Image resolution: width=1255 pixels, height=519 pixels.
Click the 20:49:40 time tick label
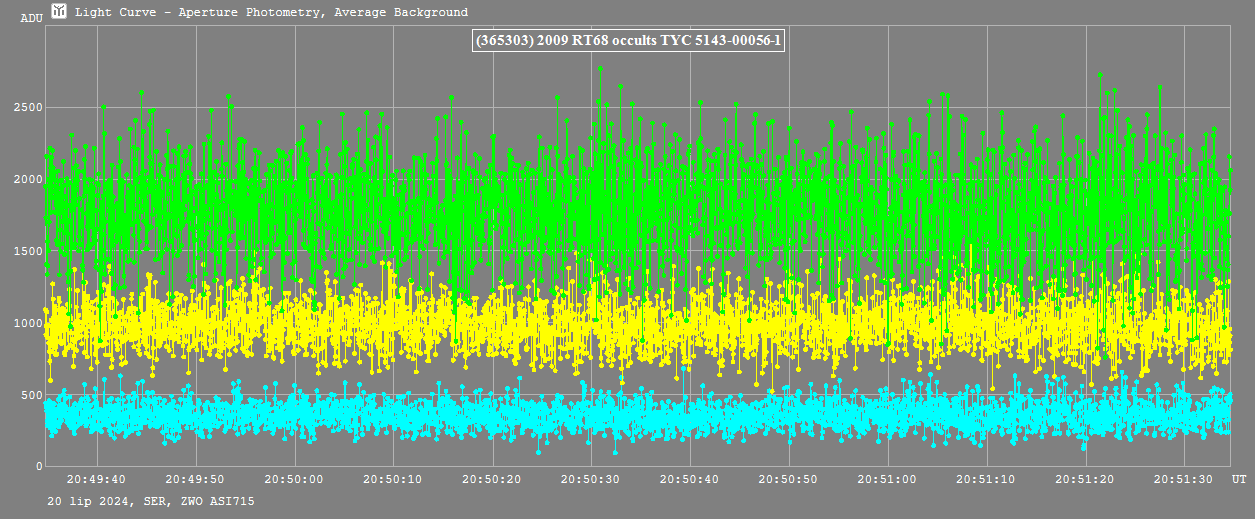click(x=97, y=479)
